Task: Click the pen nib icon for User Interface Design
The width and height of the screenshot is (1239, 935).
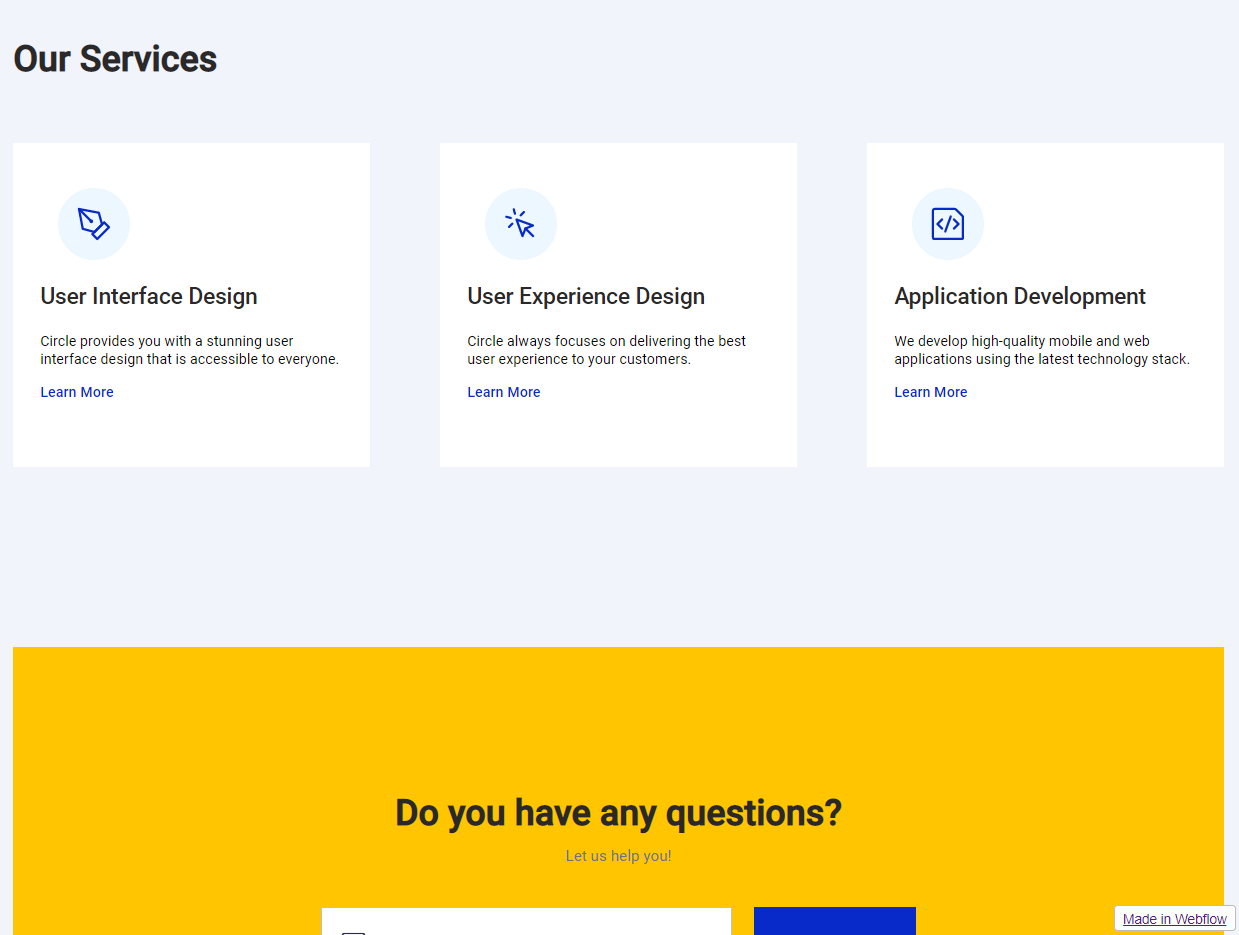Action: coord(94,224)
